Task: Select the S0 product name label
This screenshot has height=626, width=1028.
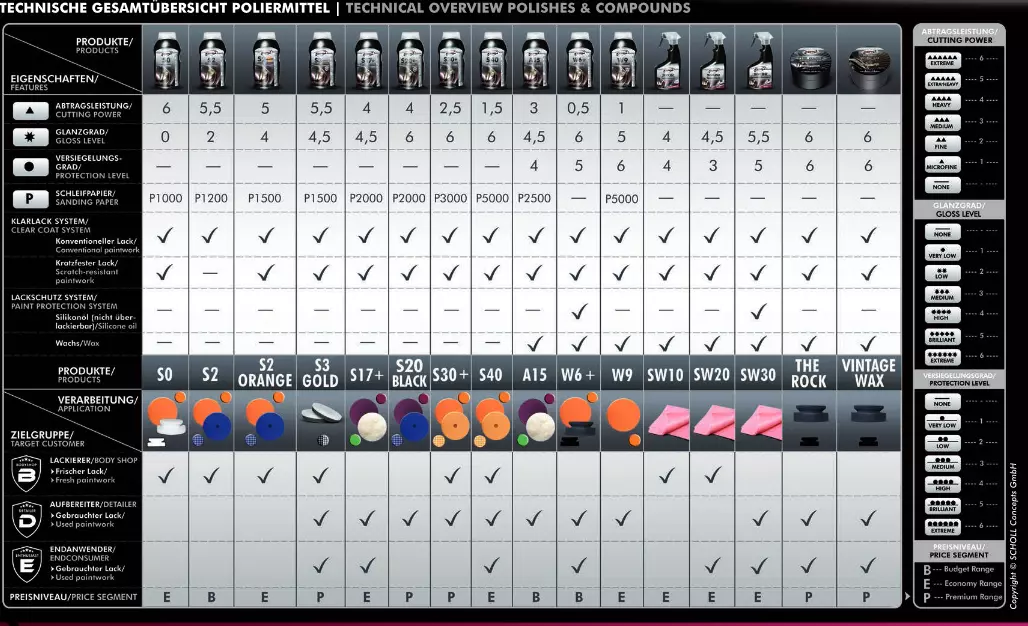Action: [x=165, y=374]
